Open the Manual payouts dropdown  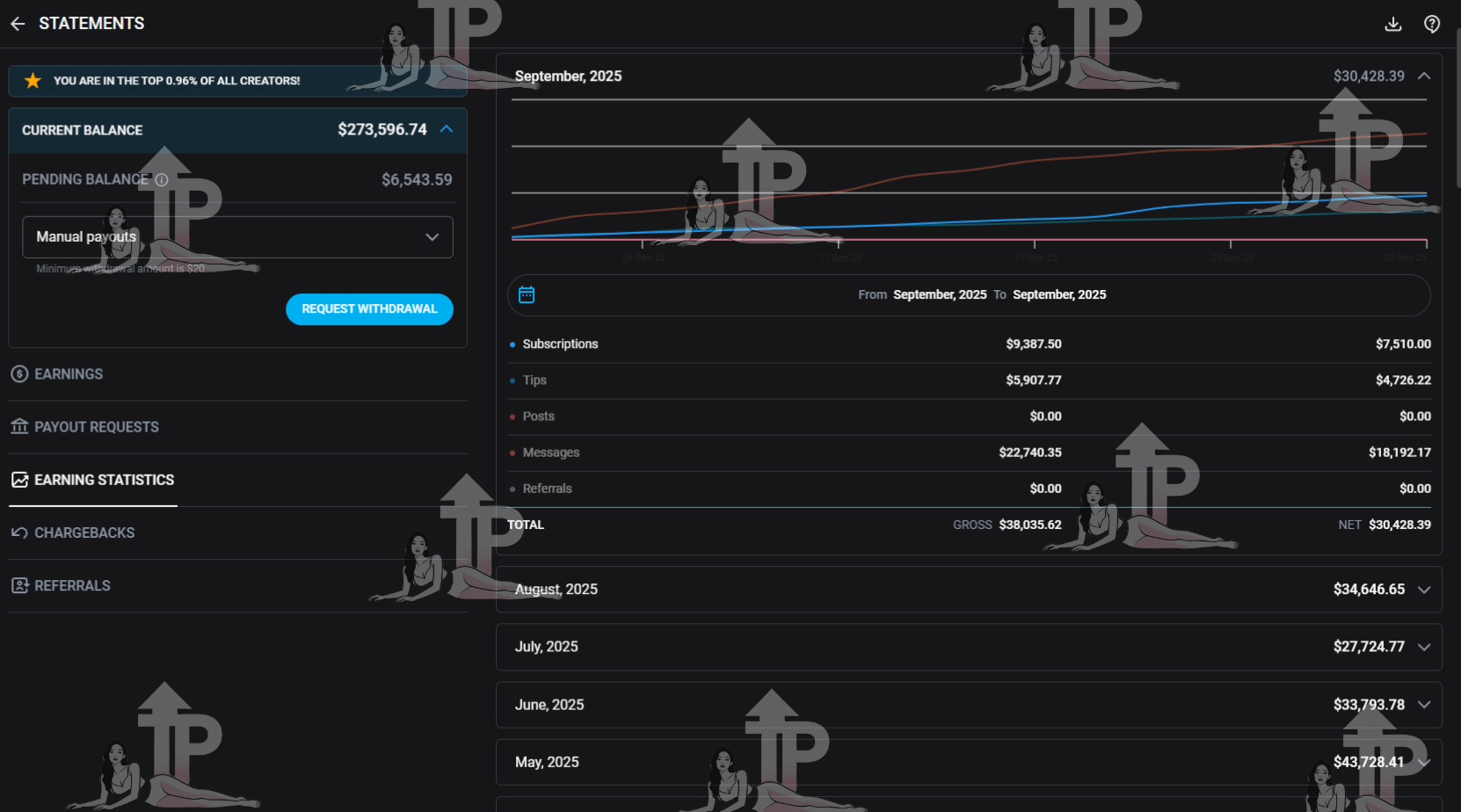tap(237, 236)
